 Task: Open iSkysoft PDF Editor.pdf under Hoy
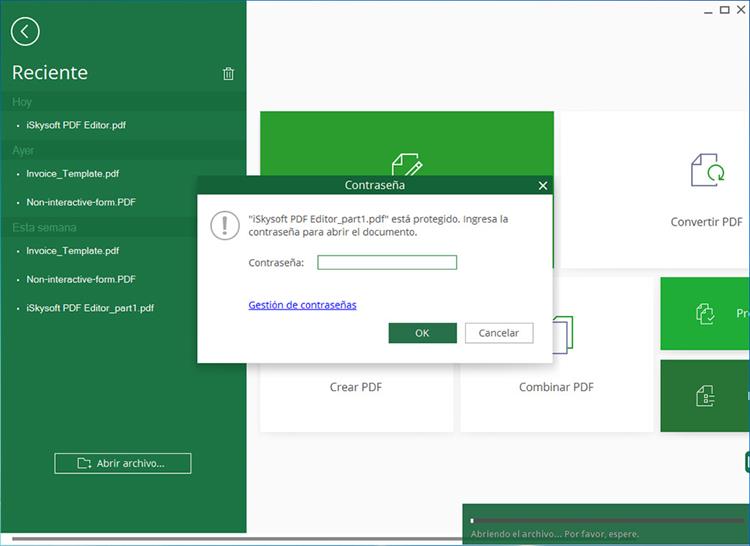point(76,125)
